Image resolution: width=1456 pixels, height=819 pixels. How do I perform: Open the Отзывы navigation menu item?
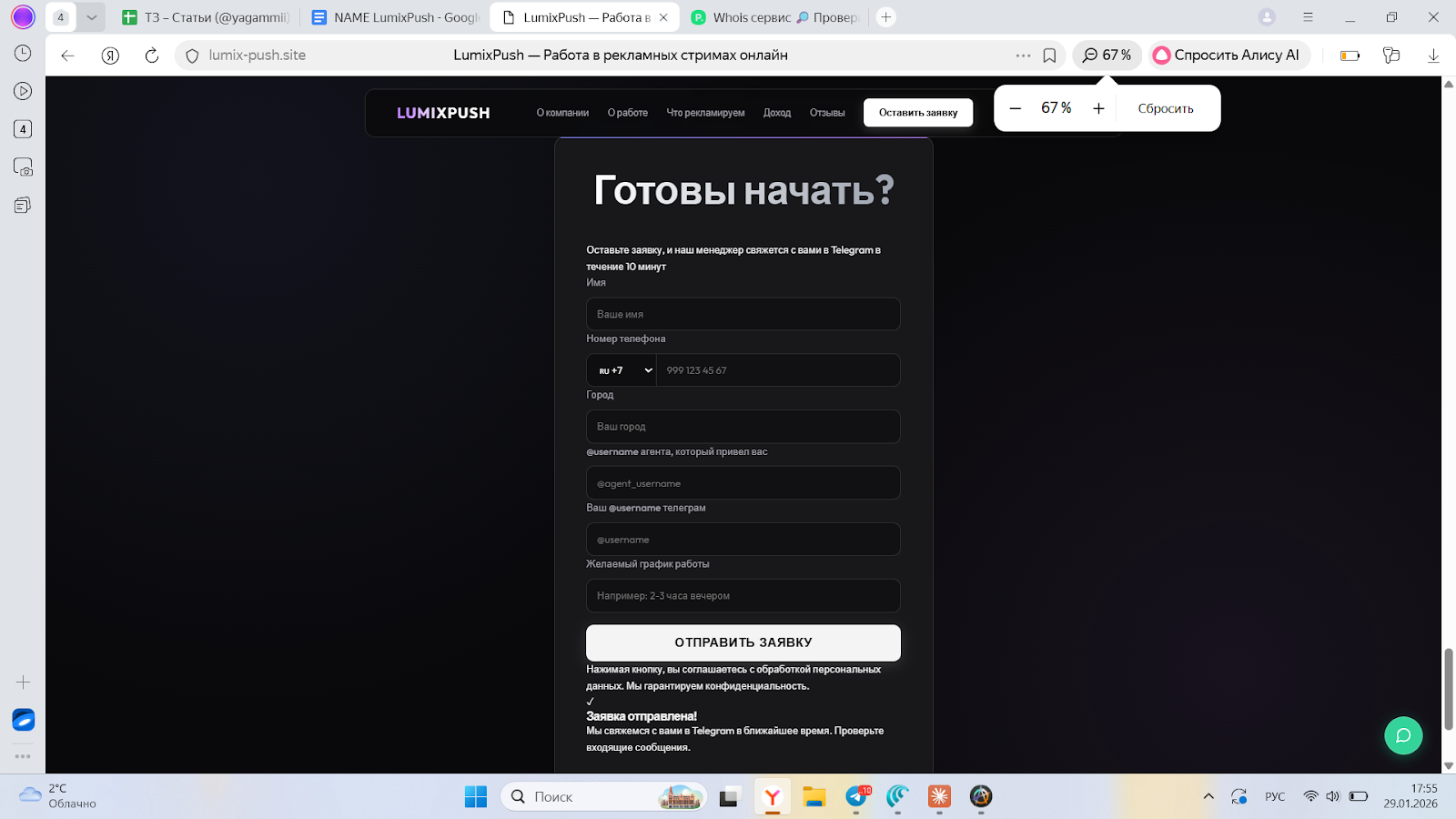[x=826, y=113]
